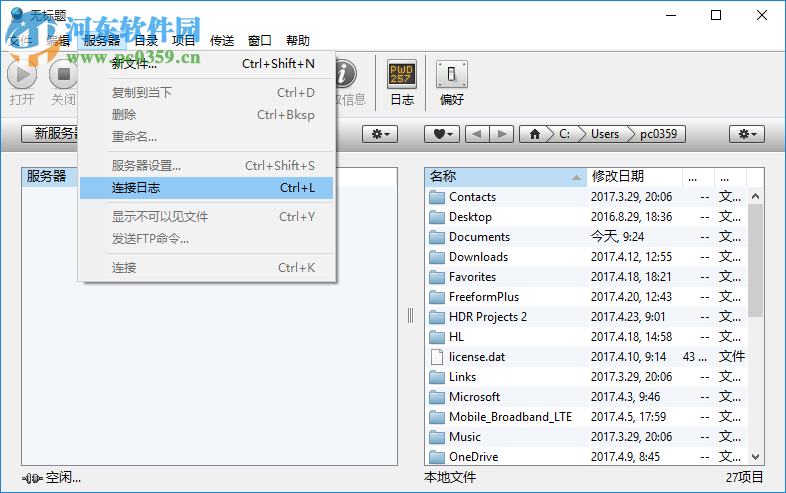The image size is (786, 493).
Task: Select the HL date 2017.4.18, 14:58
Action: [x=631, y=337]
